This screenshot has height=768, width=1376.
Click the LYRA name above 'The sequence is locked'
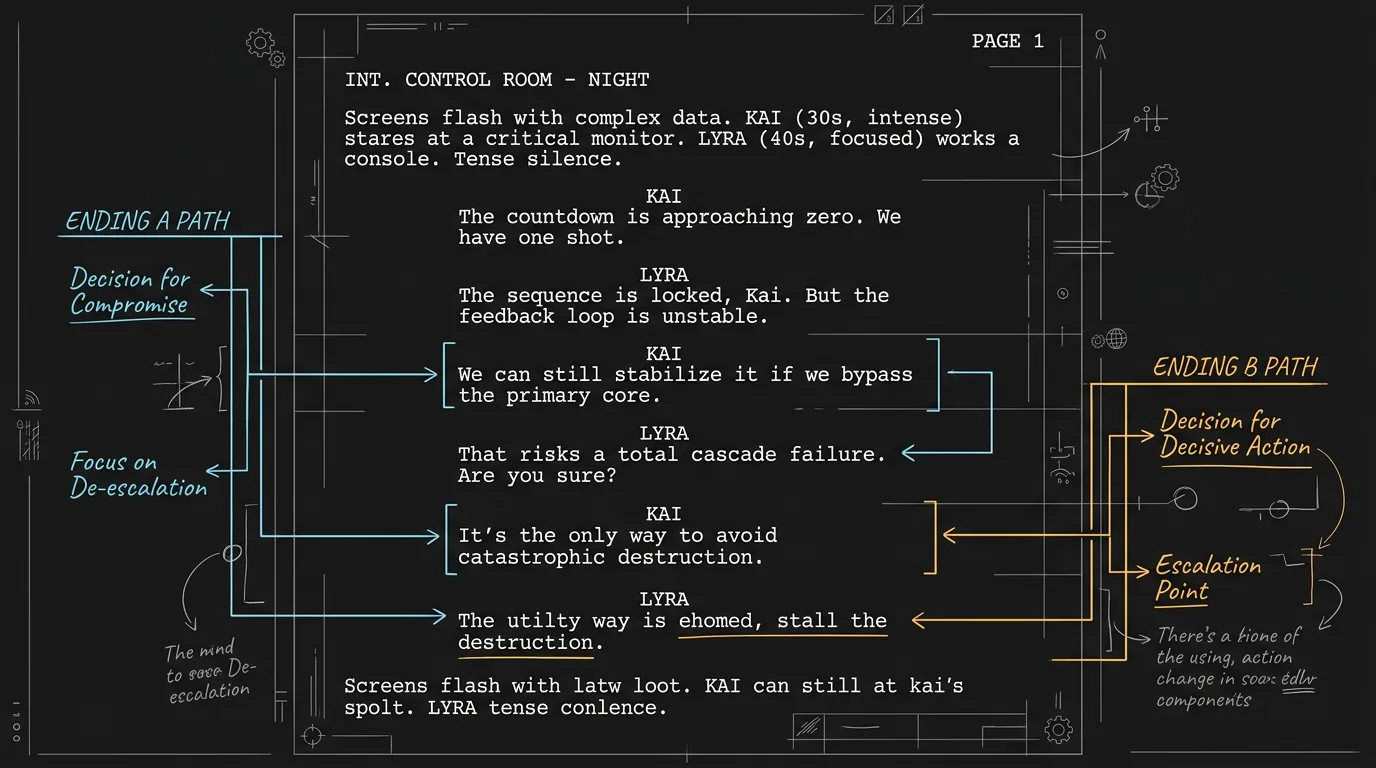664,274
